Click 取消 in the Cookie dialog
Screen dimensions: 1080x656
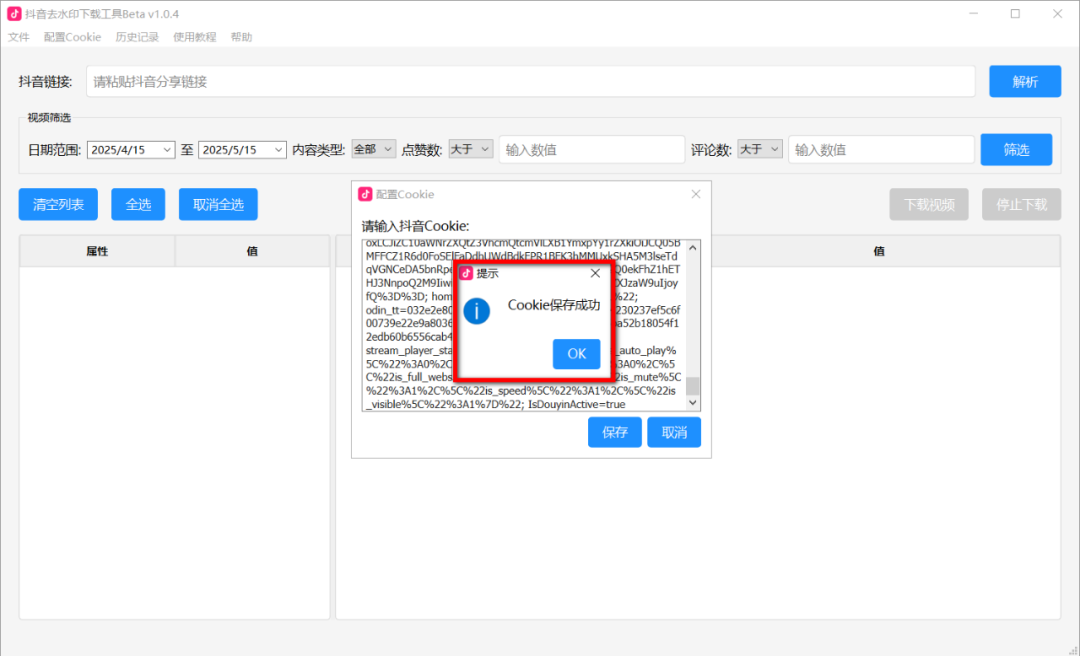[x=674, y=432]
